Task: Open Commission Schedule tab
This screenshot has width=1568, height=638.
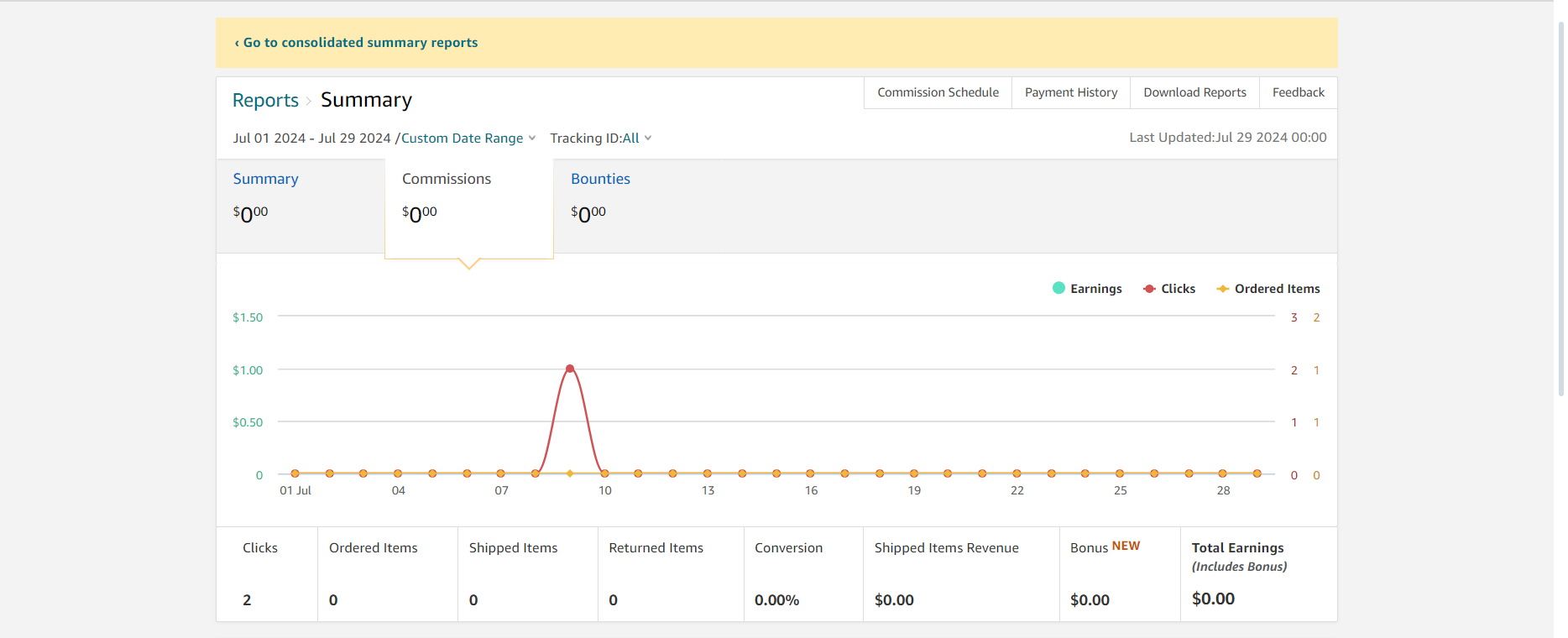Action: point(938,92)
